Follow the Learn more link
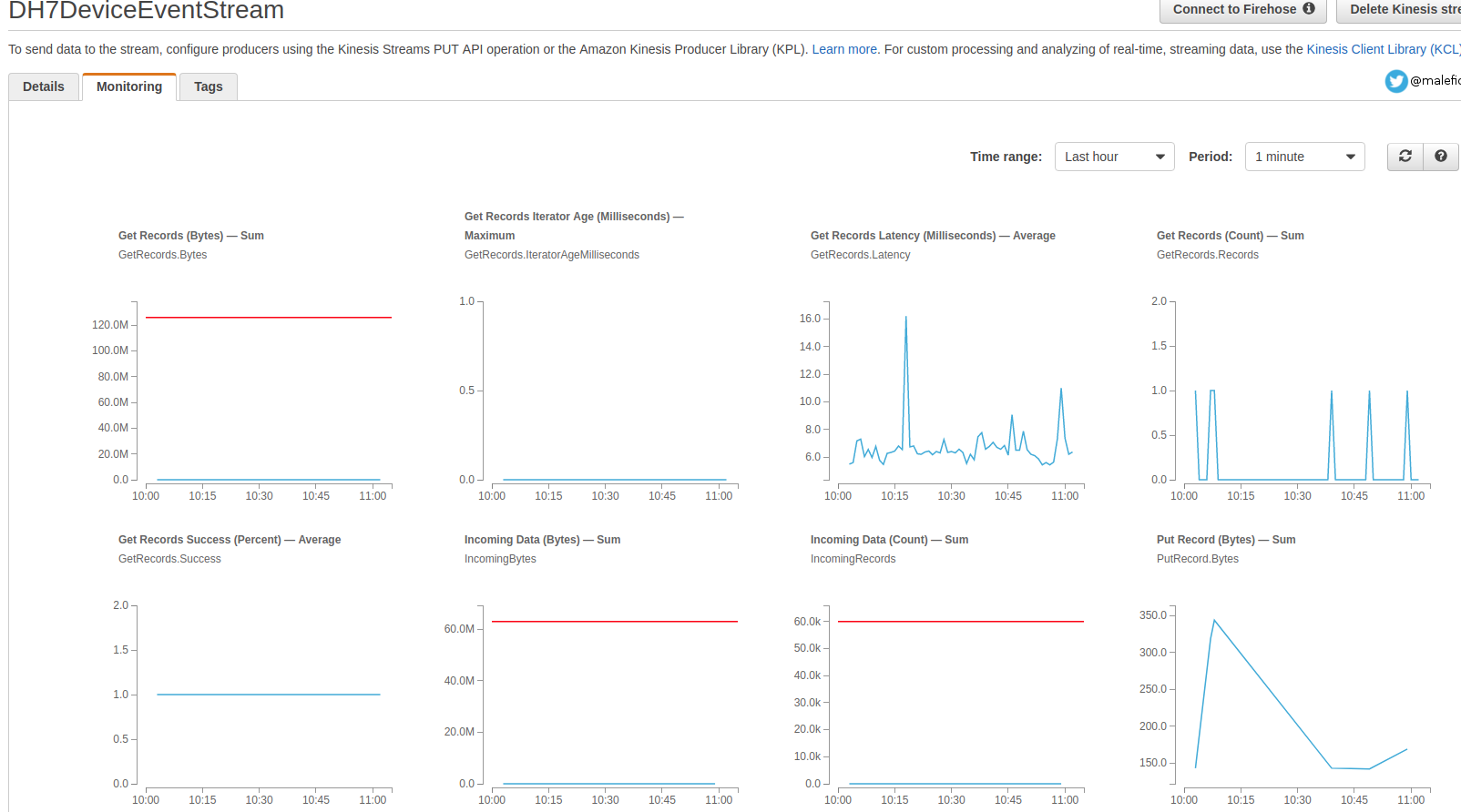The width and height of the screenshot is (1461, 812). 844,49
